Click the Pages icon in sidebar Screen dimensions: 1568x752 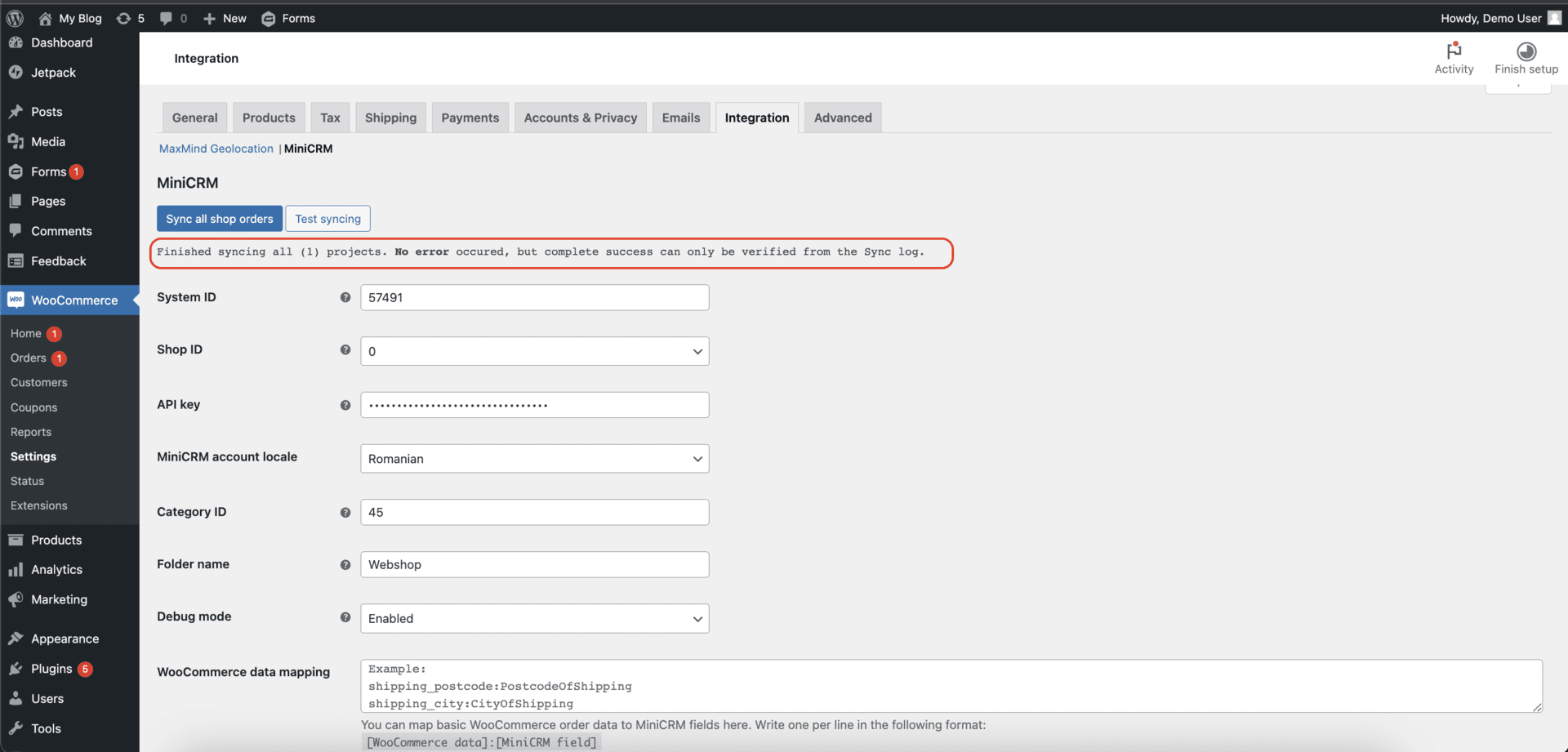[x=16, y=201]
